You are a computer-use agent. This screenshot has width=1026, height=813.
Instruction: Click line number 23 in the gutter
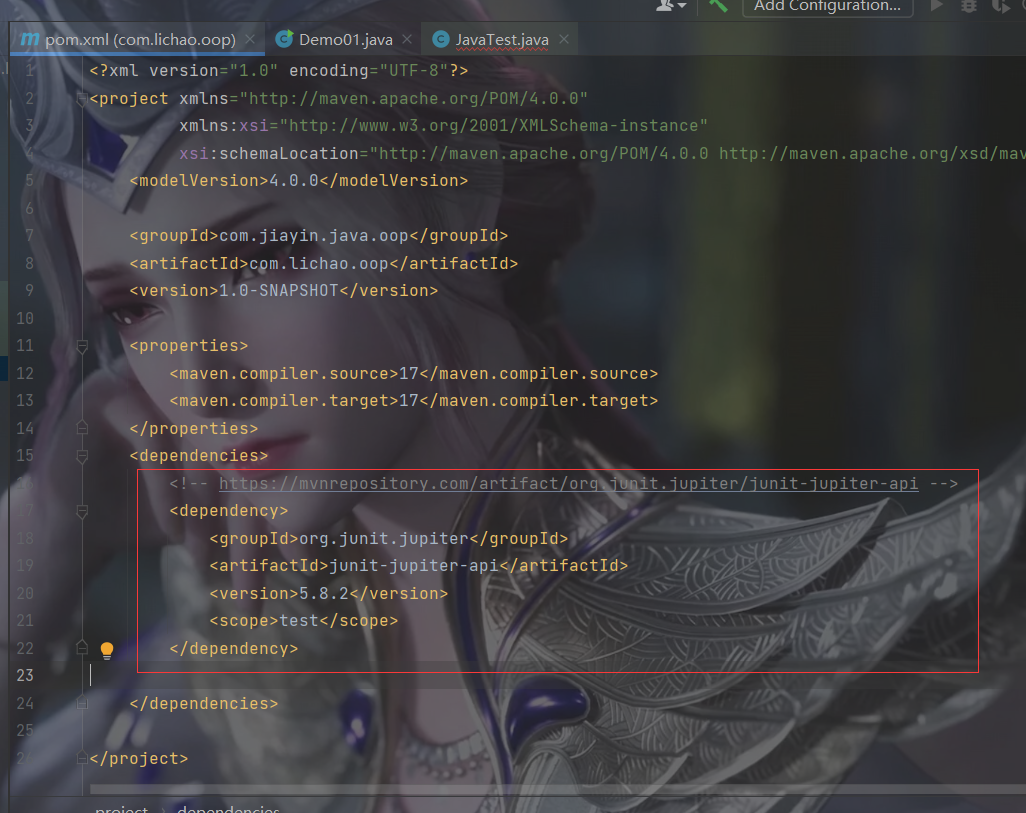(x=25, y=676)
